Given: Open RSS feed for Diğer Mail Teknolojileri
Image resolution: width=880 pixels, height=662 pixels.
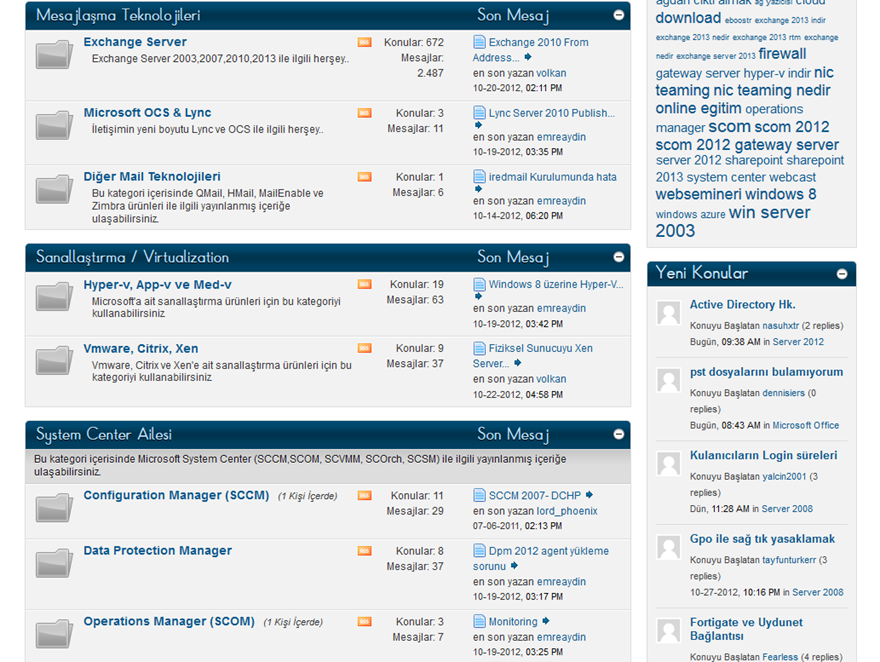Looking at the screenshot, I should point(364,177).
